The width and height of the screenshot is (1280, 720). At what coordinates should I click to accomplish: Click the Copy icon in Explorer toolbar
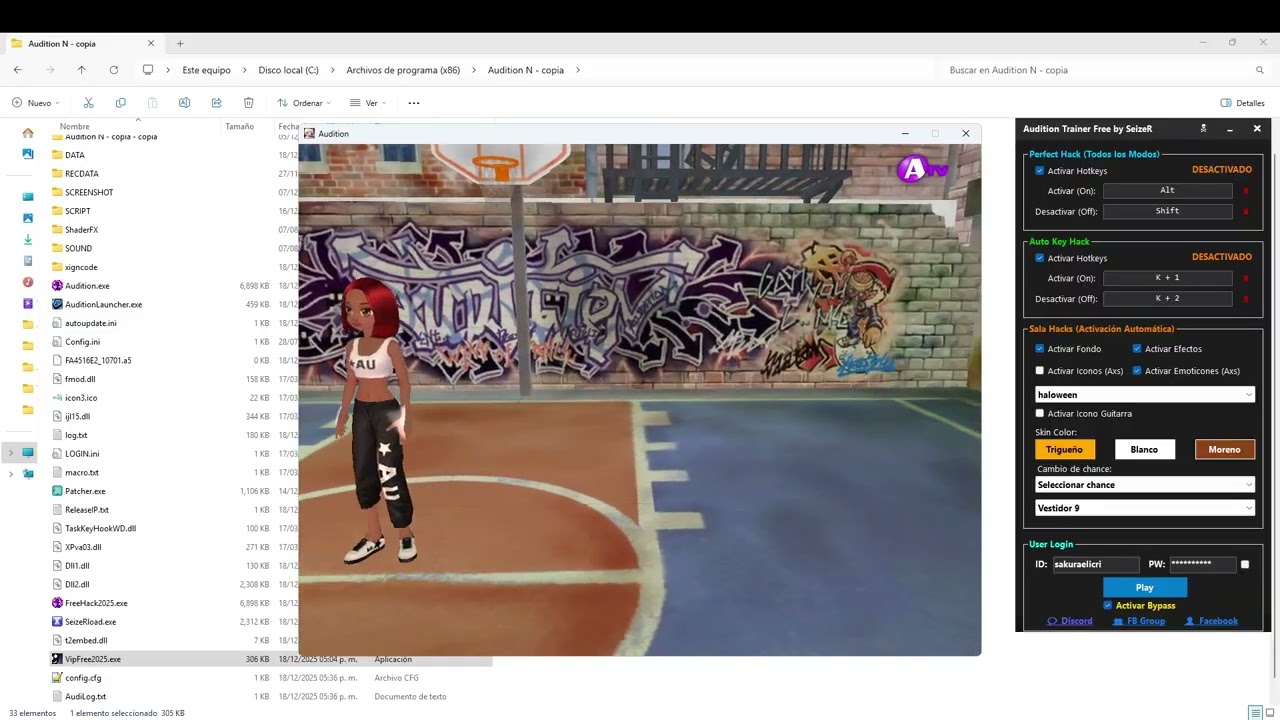pyautogui.click(x=120, y=103)
